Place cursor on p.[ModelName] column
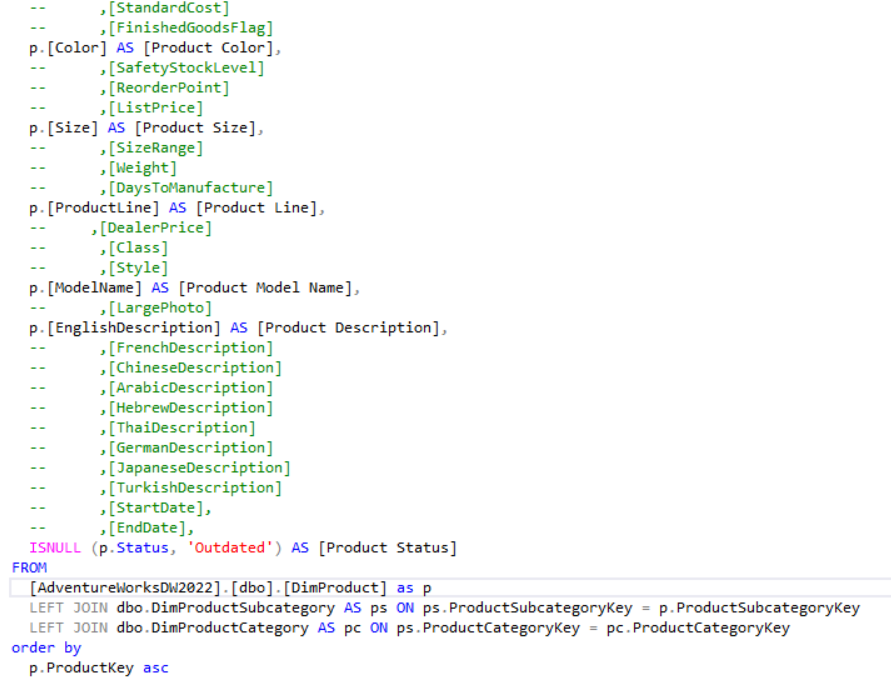891x691 pixels. [x=85, y=288]
